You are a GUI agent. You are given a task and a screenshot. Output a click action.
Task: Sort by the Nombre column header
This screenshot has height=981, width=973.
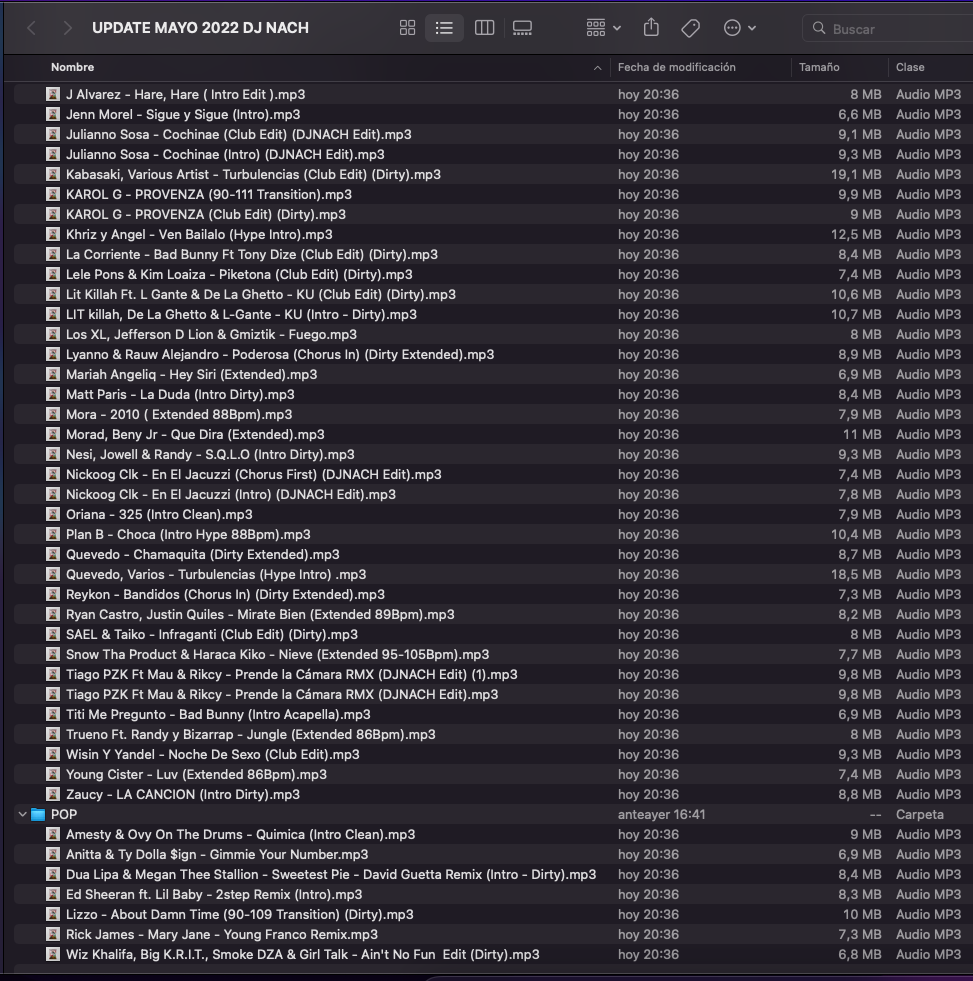coord(73,67)
